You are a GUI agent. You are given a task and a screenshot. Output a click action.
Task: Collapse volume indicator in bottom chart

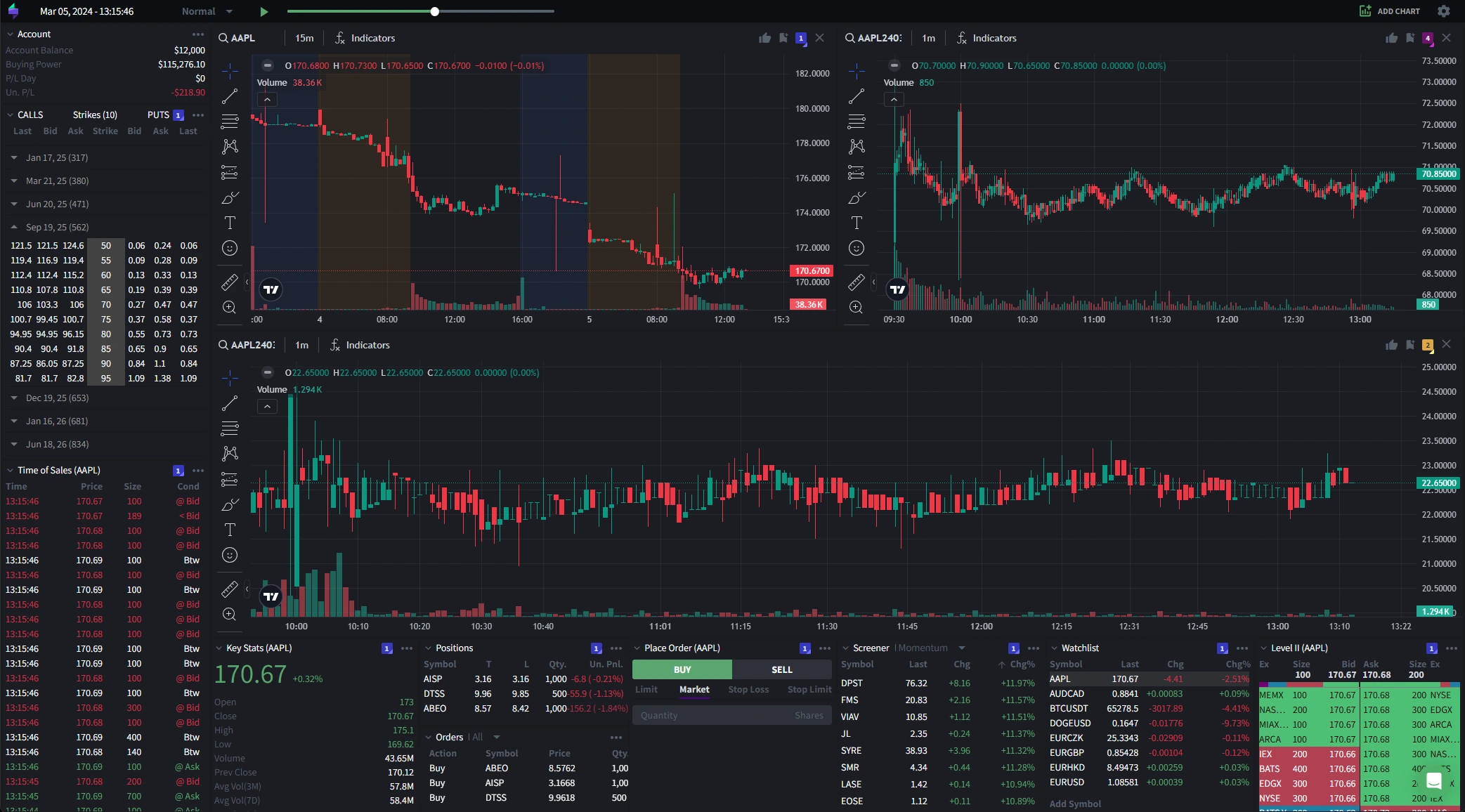267,407
